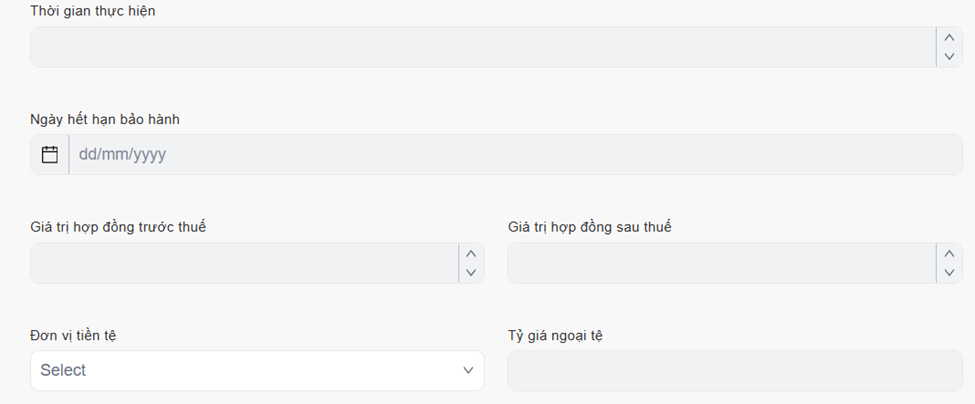Click the Tỷ giá ngoại tệ input box
The height and width of the screenshot is (404, 975).
pos(735,371)
